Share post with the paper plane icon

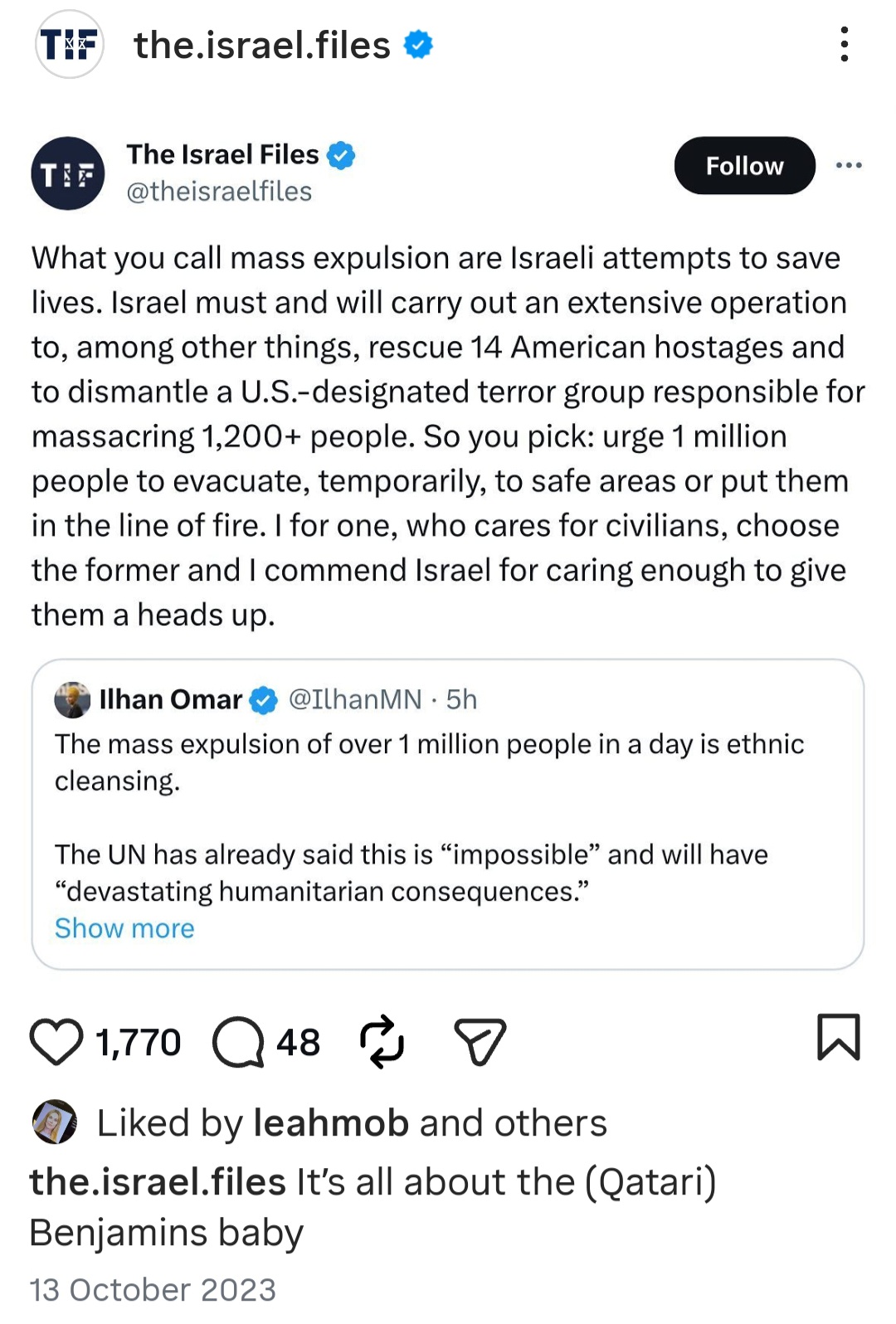(480, 1041)
